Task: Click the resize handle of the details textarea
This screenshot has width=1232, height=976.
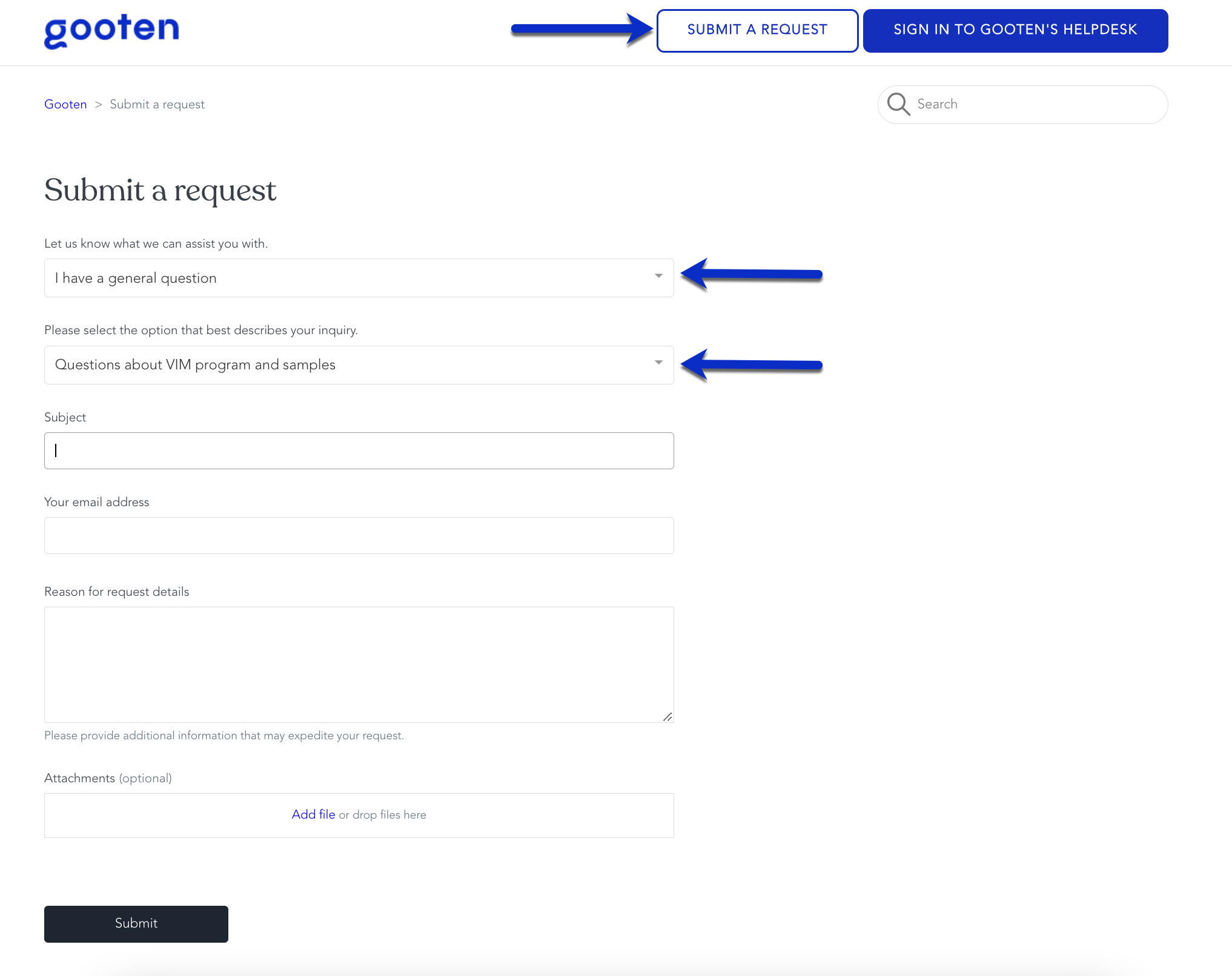Action: [x=667, y=716]
